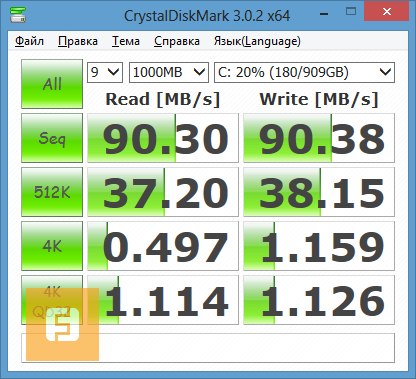
Task: Click the CrystalDiskMark app icon in title bar
Action: coord(18,14)
